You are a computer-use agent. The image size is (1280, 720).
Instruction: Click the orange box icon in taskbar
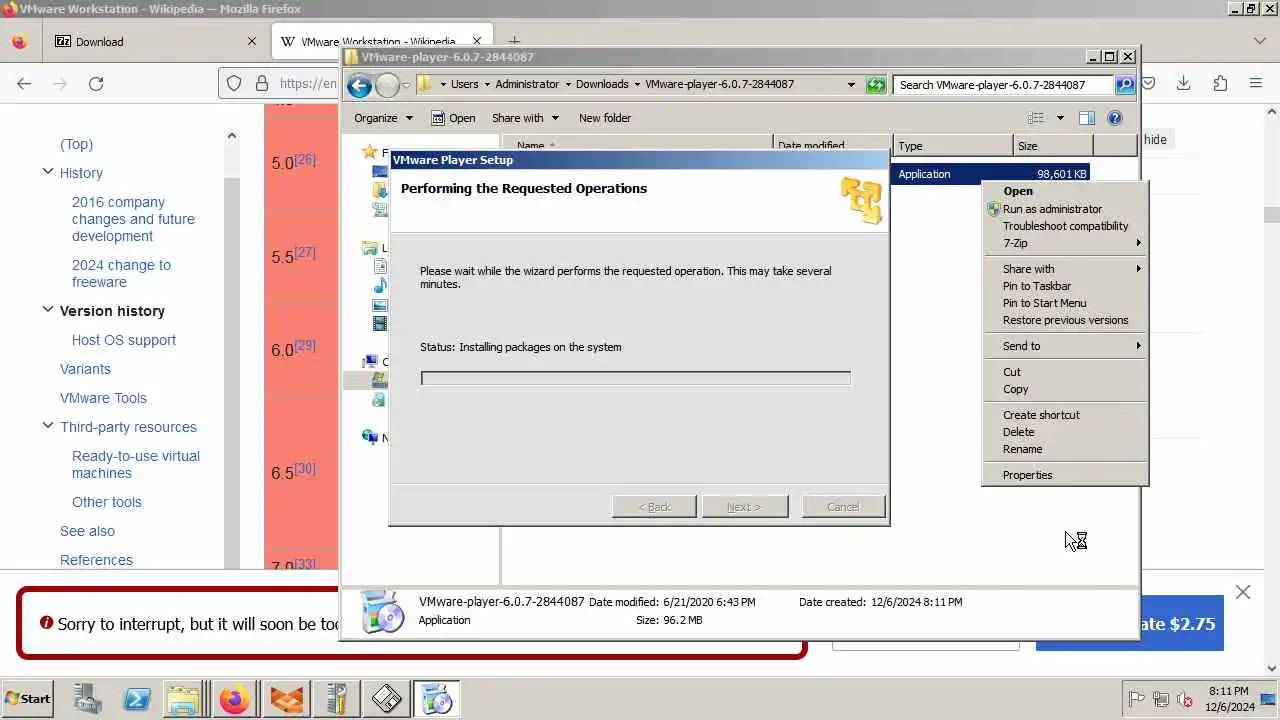[286, 699]
